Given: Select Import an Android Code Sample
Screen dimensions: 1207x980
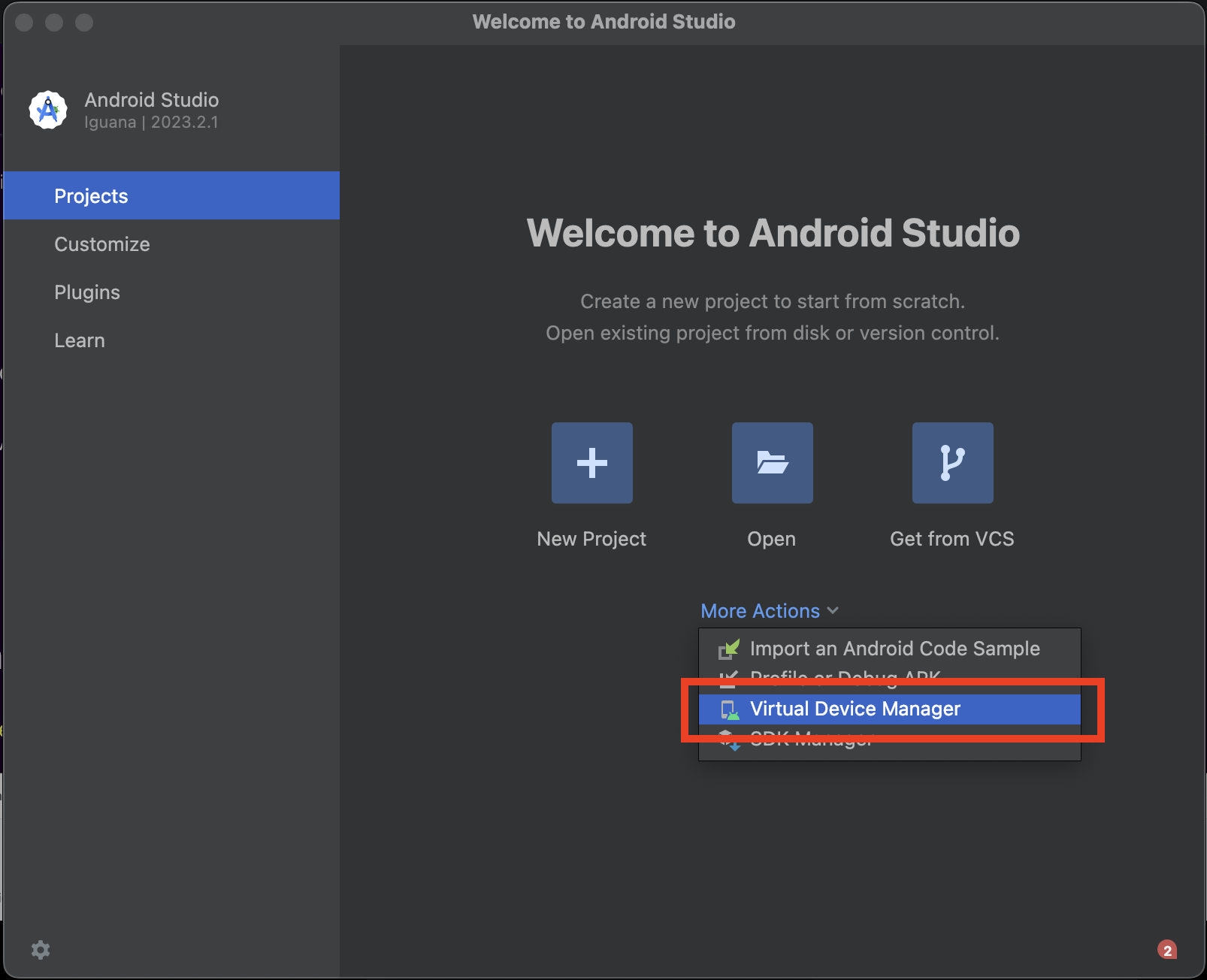Looking at the screenshot, I should (x=895, y=648).
